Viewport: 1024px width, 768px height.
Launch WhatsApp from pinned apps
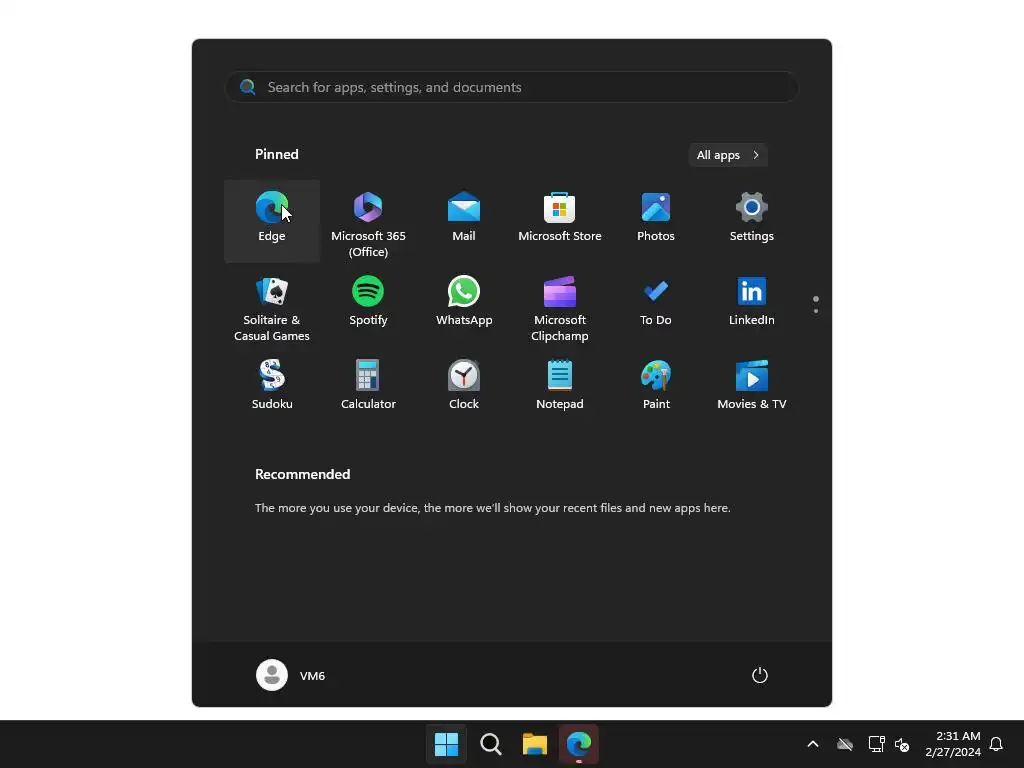(x=464, y=306)
